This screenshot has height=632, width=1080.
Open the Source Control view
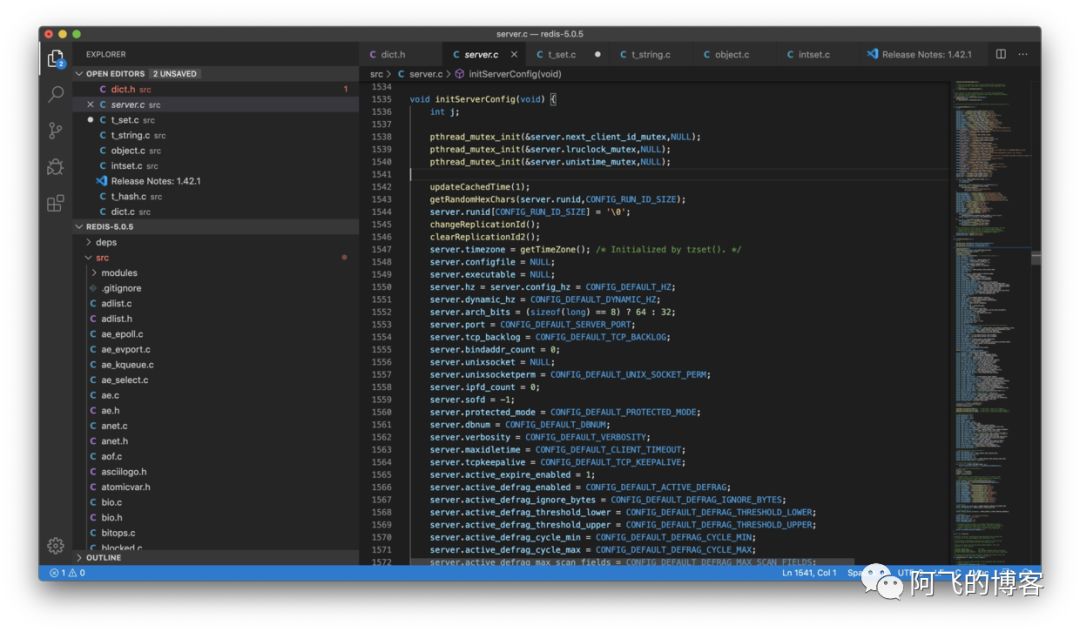point(56,130)
